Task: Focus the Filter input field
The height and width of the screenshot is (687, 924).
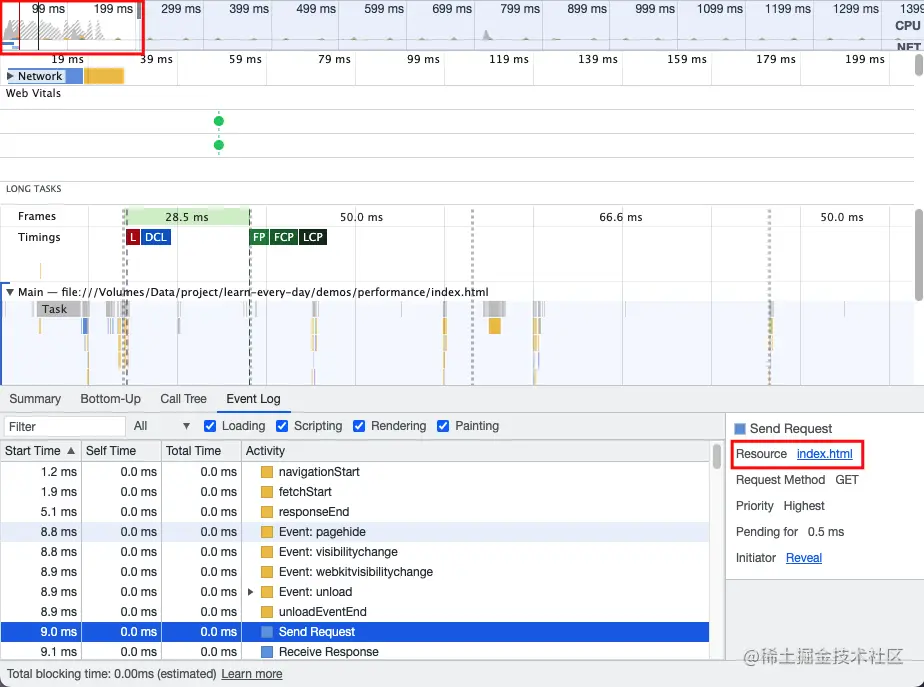Action: [x=64, y=426]
